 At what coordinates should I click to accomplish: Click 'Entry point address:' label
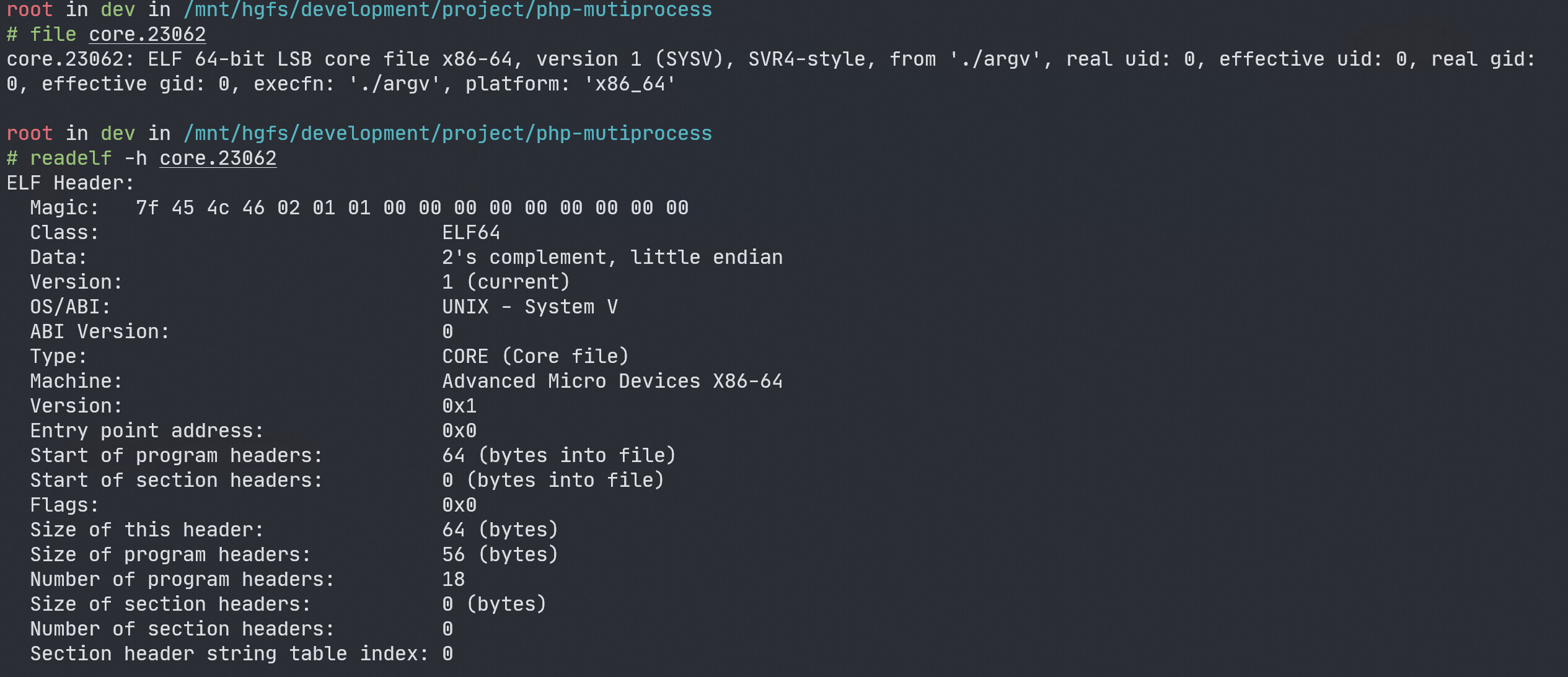pos(147,431)
